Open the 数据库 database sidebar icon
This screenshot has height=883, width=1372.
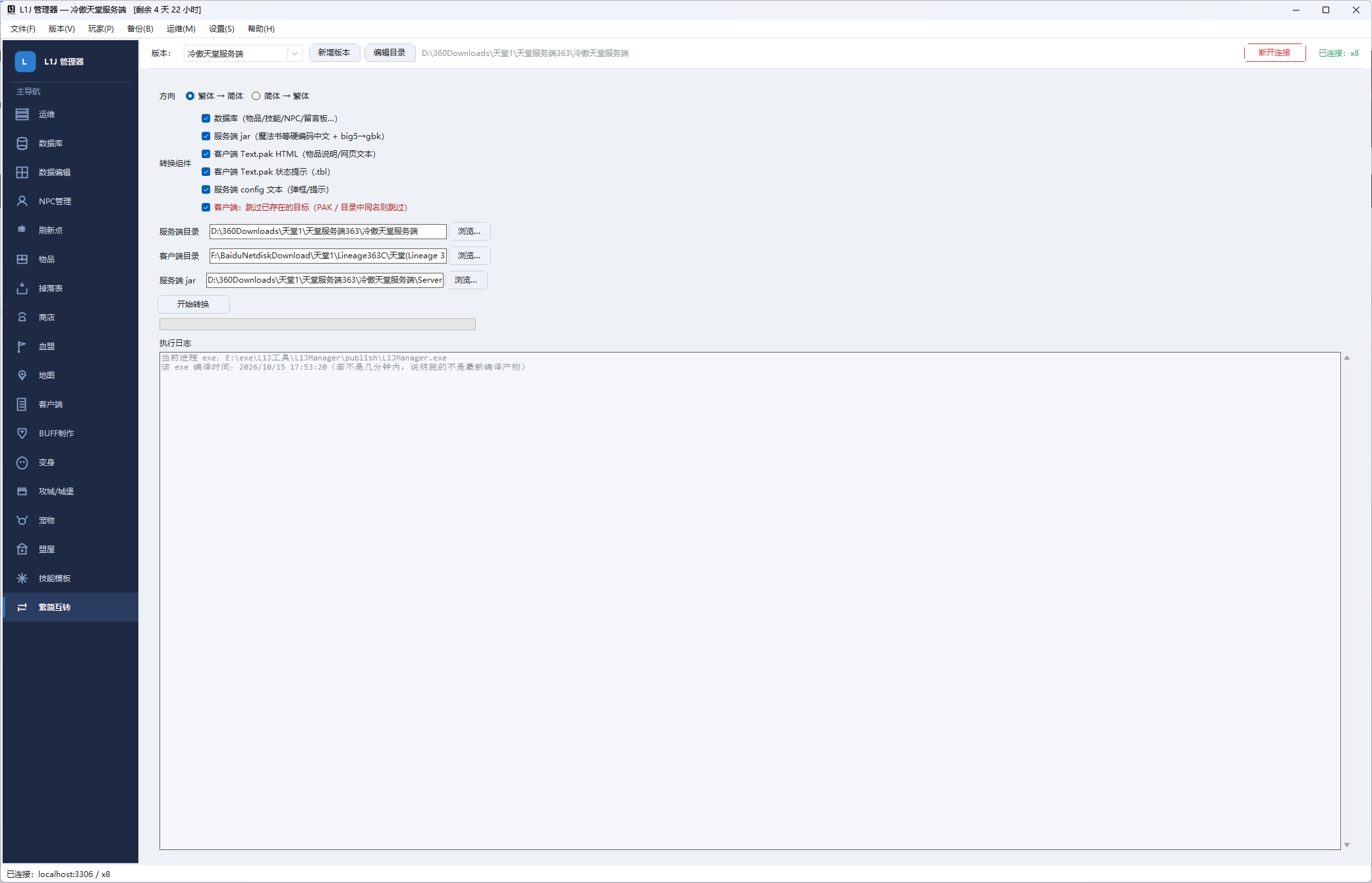click(22, 143)
